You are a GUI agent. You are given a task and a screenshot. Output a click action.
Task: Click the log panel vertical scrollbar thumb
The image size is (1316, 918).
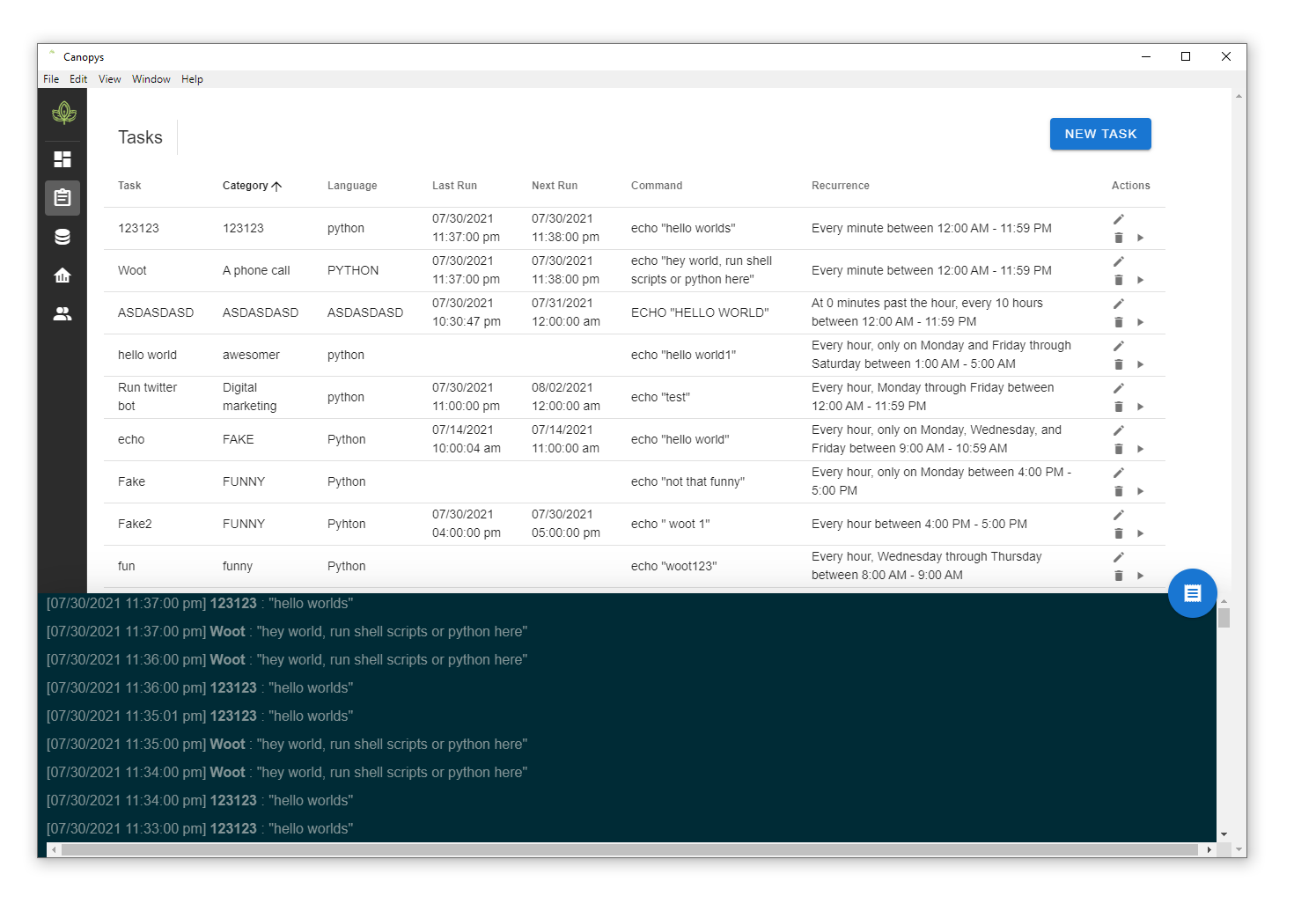pyautogui.click(x=1224, y=618)
